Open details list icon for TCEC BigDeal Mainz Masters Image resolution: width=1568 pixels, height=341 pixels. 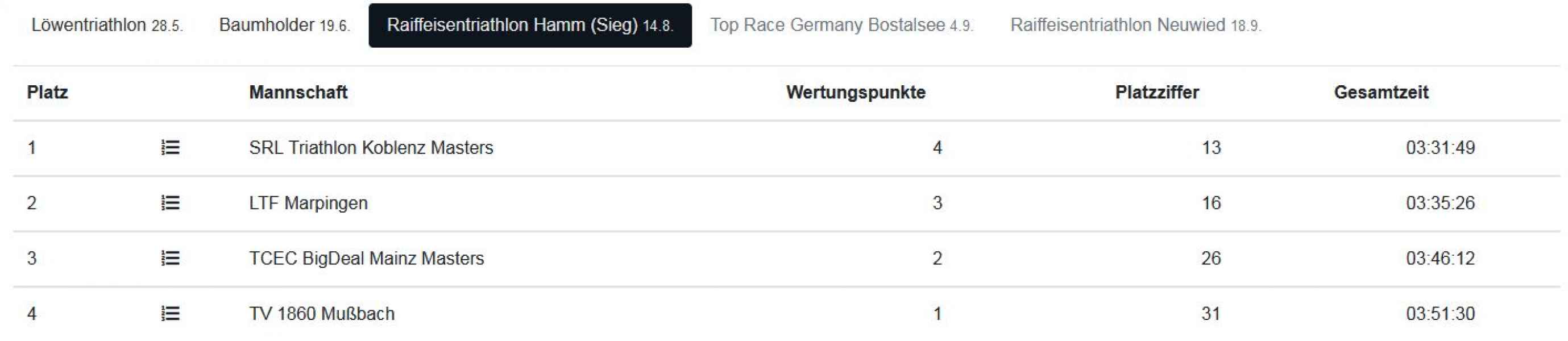[171, 258]
